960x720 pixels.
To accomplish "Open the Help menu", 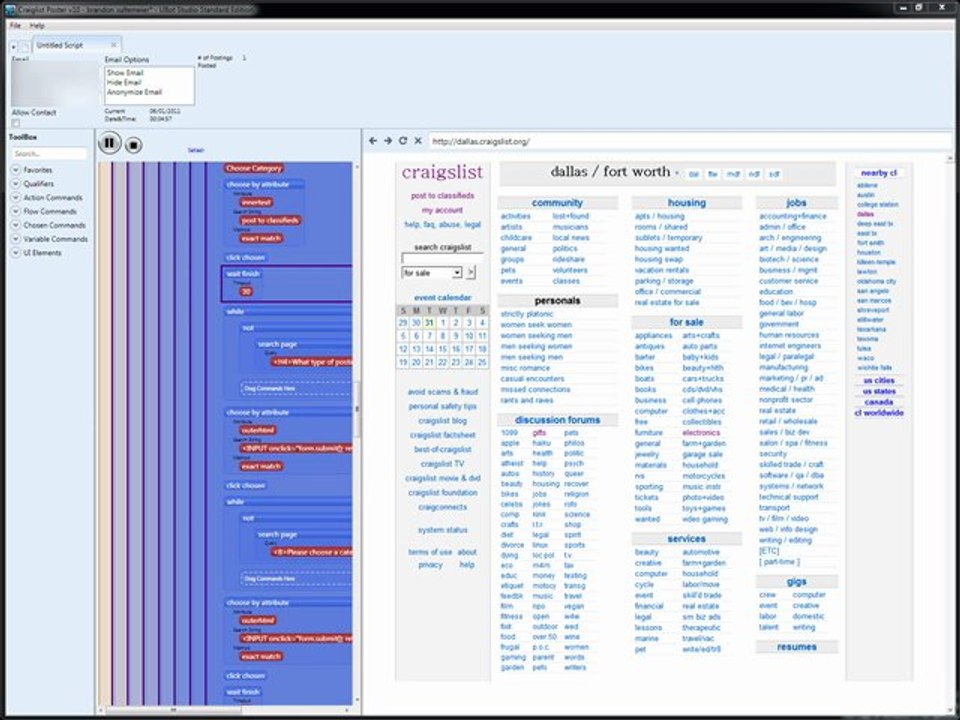I will click(37, 26).
